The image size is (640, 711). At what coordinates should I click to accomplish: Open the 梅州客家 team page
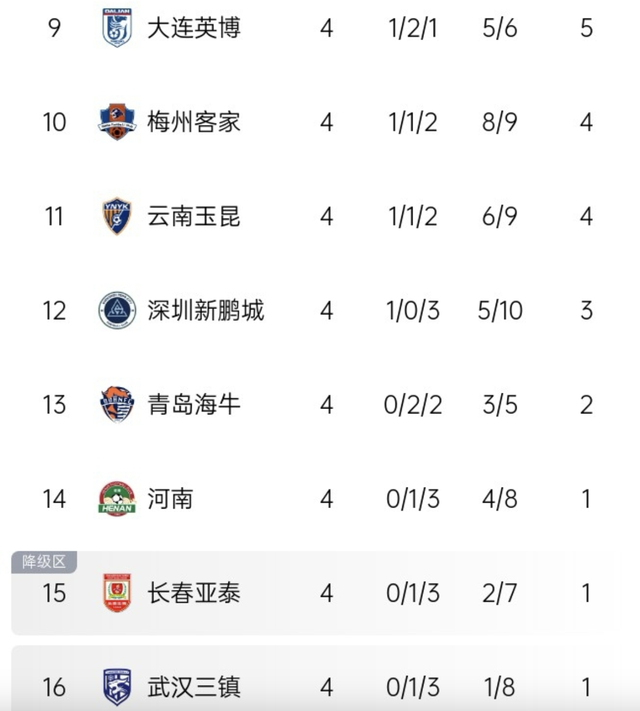pyautogui.click(x=194, y=122)
